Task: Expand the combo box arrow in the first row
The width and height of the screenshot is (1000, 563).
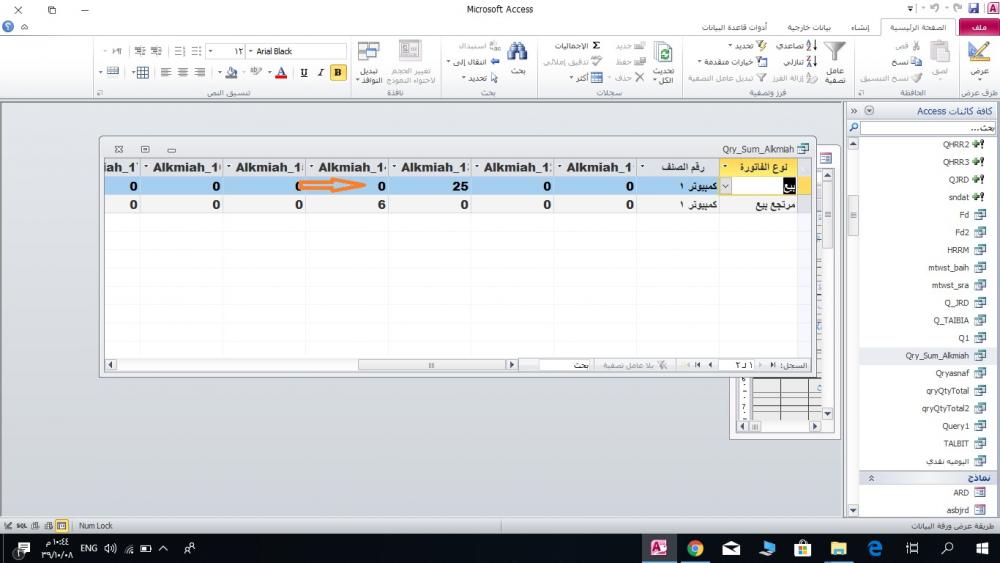Action: tap(725, 186)
